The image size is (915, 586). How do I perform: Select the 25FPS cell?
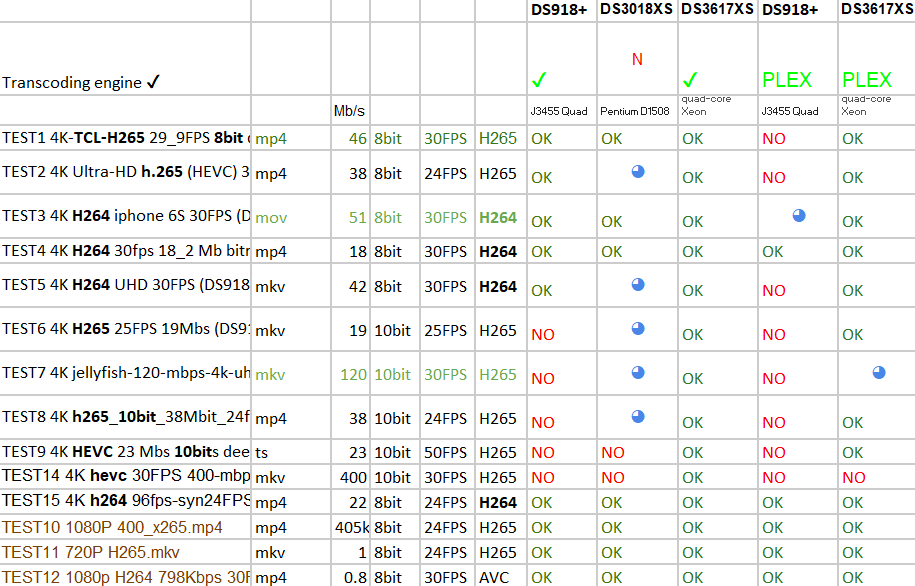coord(447,329)
